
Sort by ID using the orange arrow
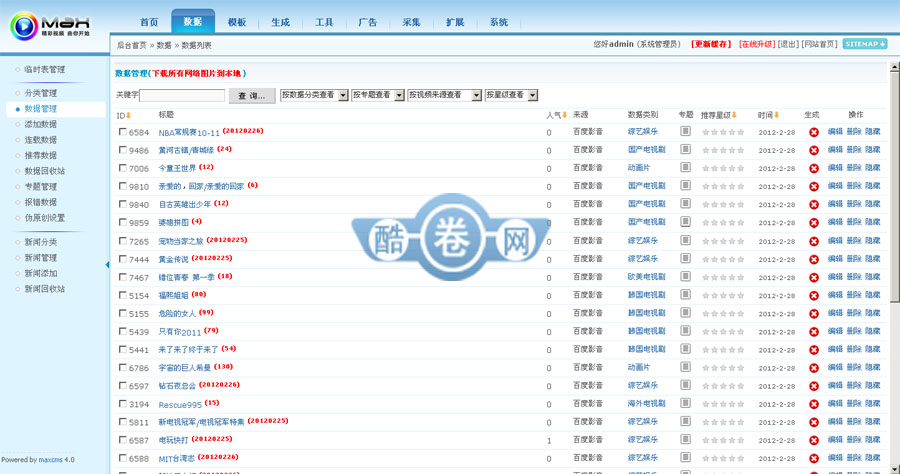click(129, 115)
